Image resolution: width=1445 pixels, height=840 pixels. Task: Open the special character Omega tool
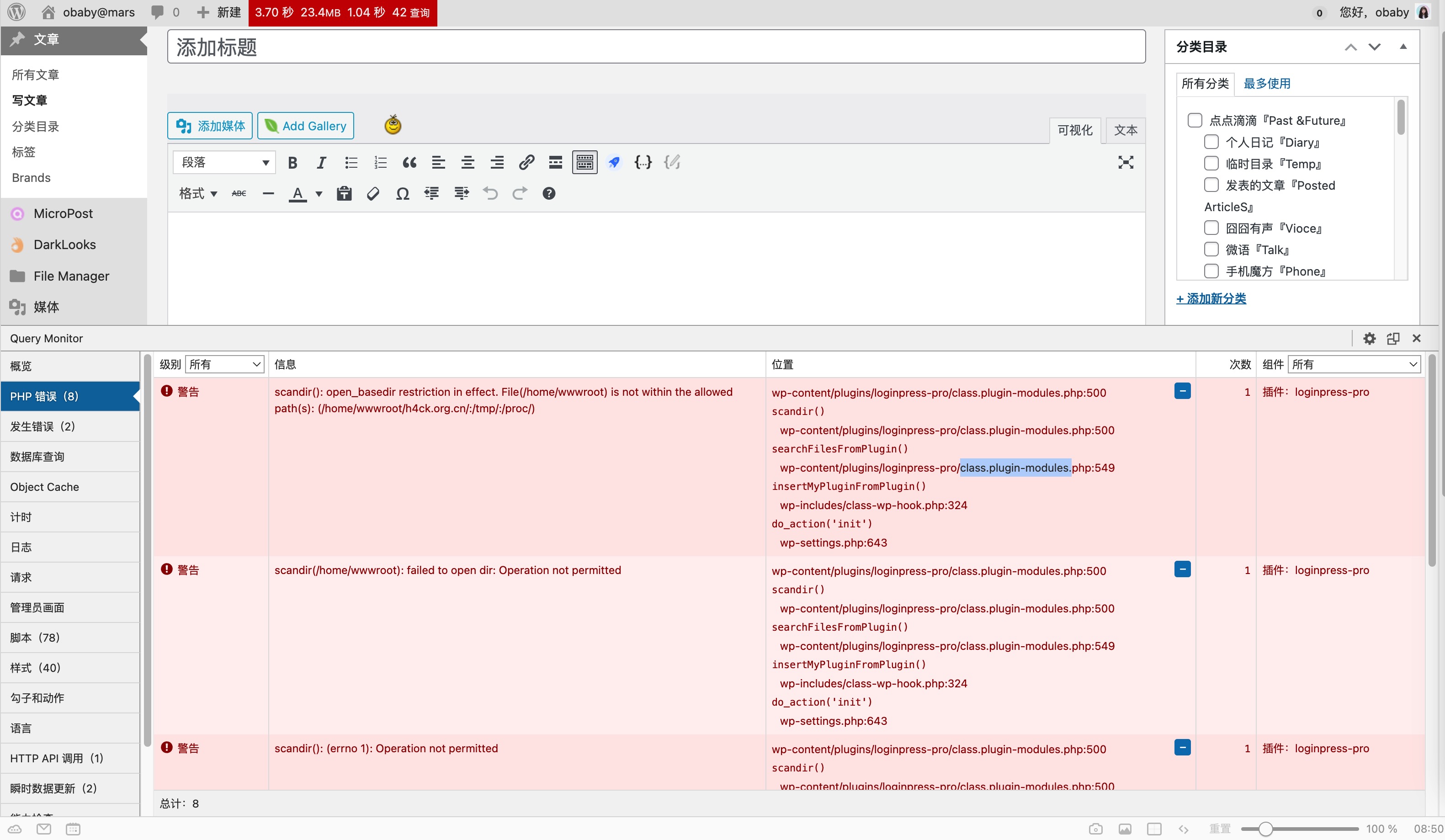tap(403, 194)
